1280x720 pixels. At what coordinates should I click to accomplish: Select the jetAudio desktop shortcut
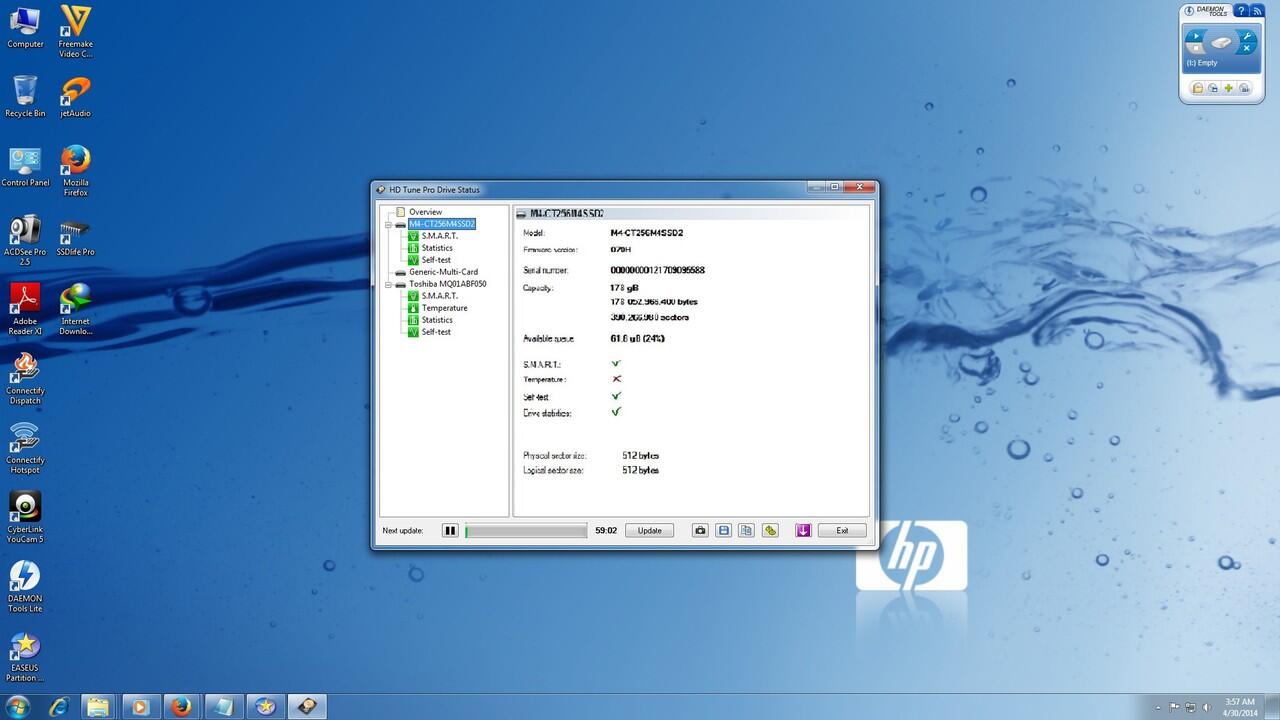coord(75,97)
